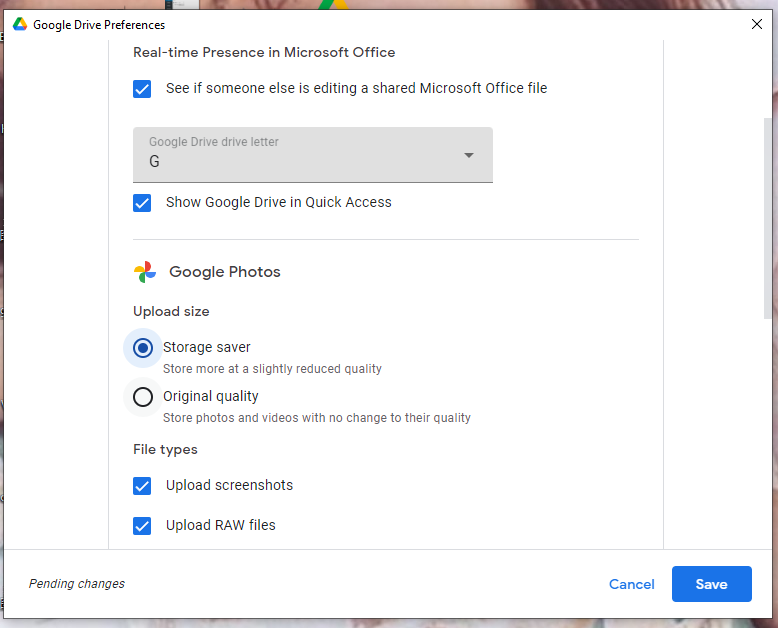
Task: Click the dropdown arrow next to drive letter G
Action: click(468, 155)
